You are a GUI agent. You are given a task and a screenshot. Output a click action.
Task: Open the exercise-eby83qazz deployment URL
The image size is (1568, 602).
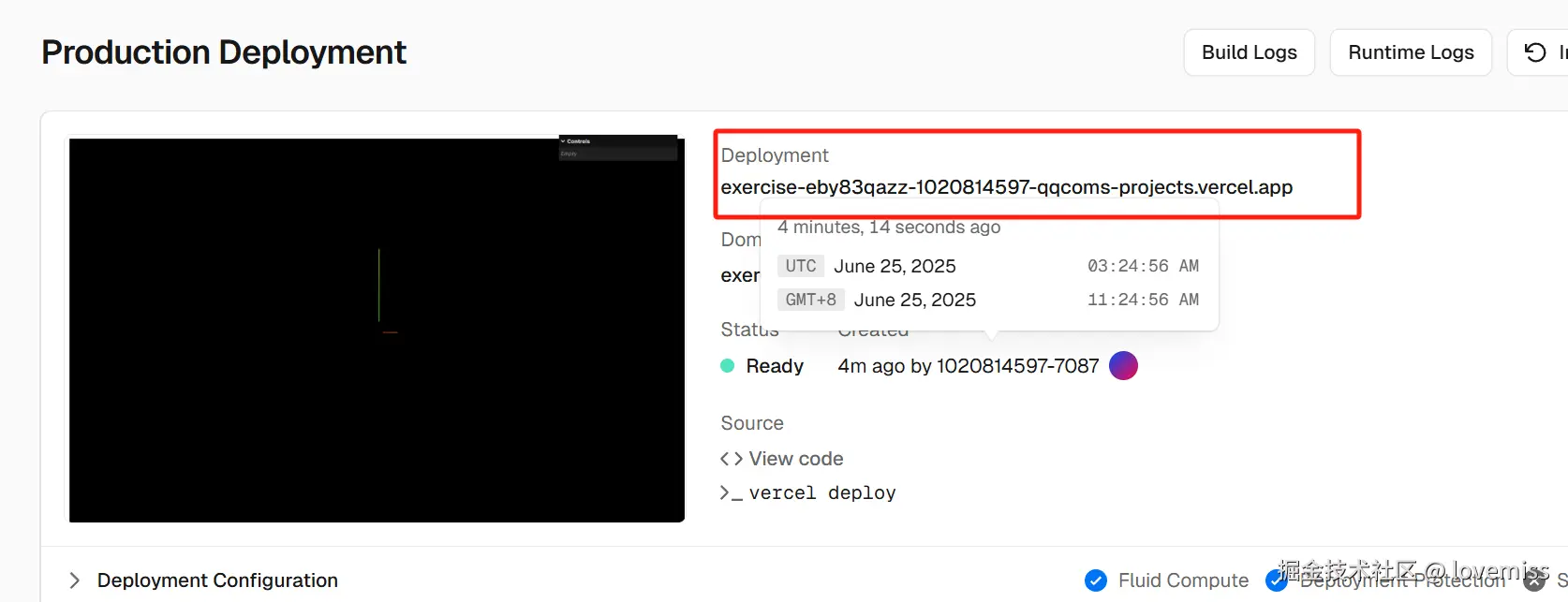click(x=1006, y=187)
